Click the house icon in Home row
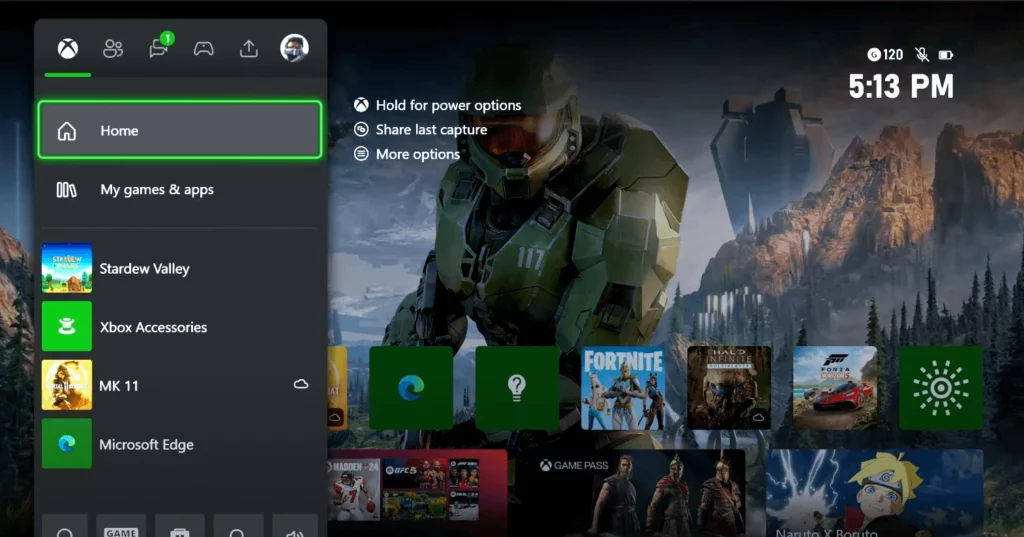Image resolution: width=1024 pixels, height=537 pixels. click(x=67, y=131)
